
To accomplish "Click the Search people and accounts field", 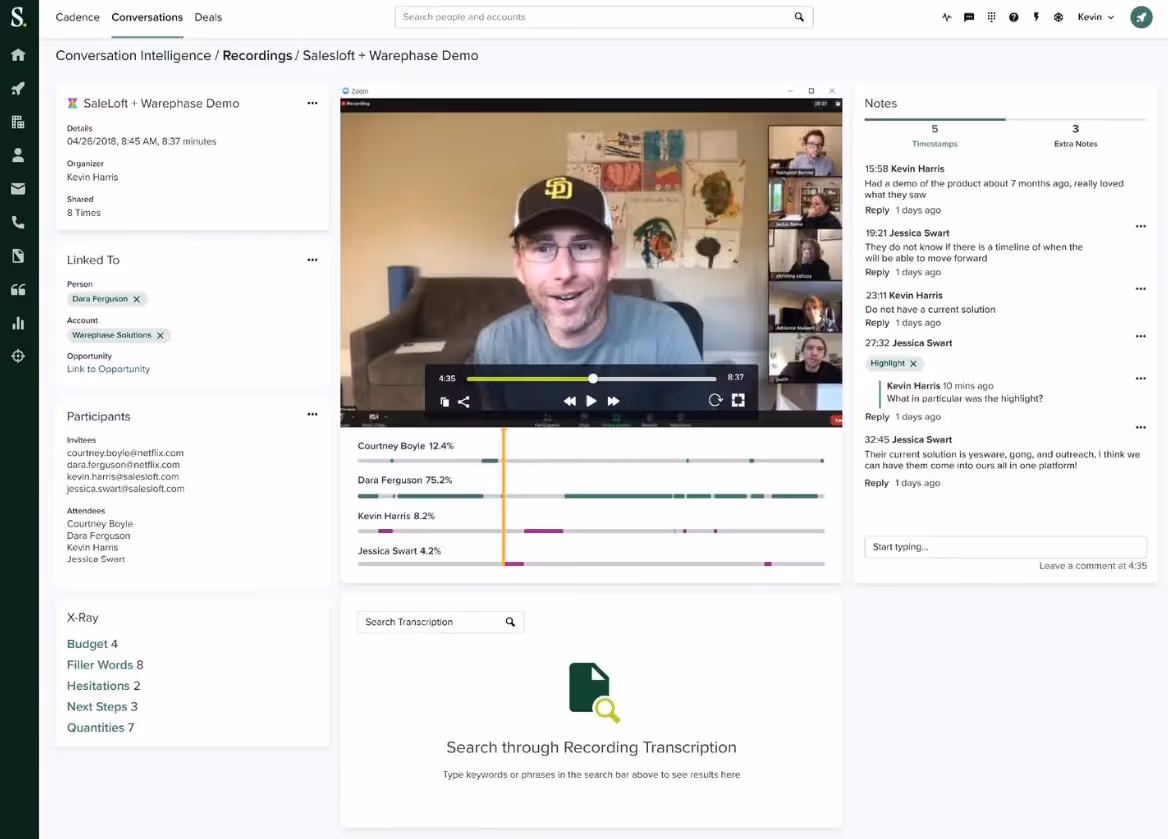I will [603, 17].
